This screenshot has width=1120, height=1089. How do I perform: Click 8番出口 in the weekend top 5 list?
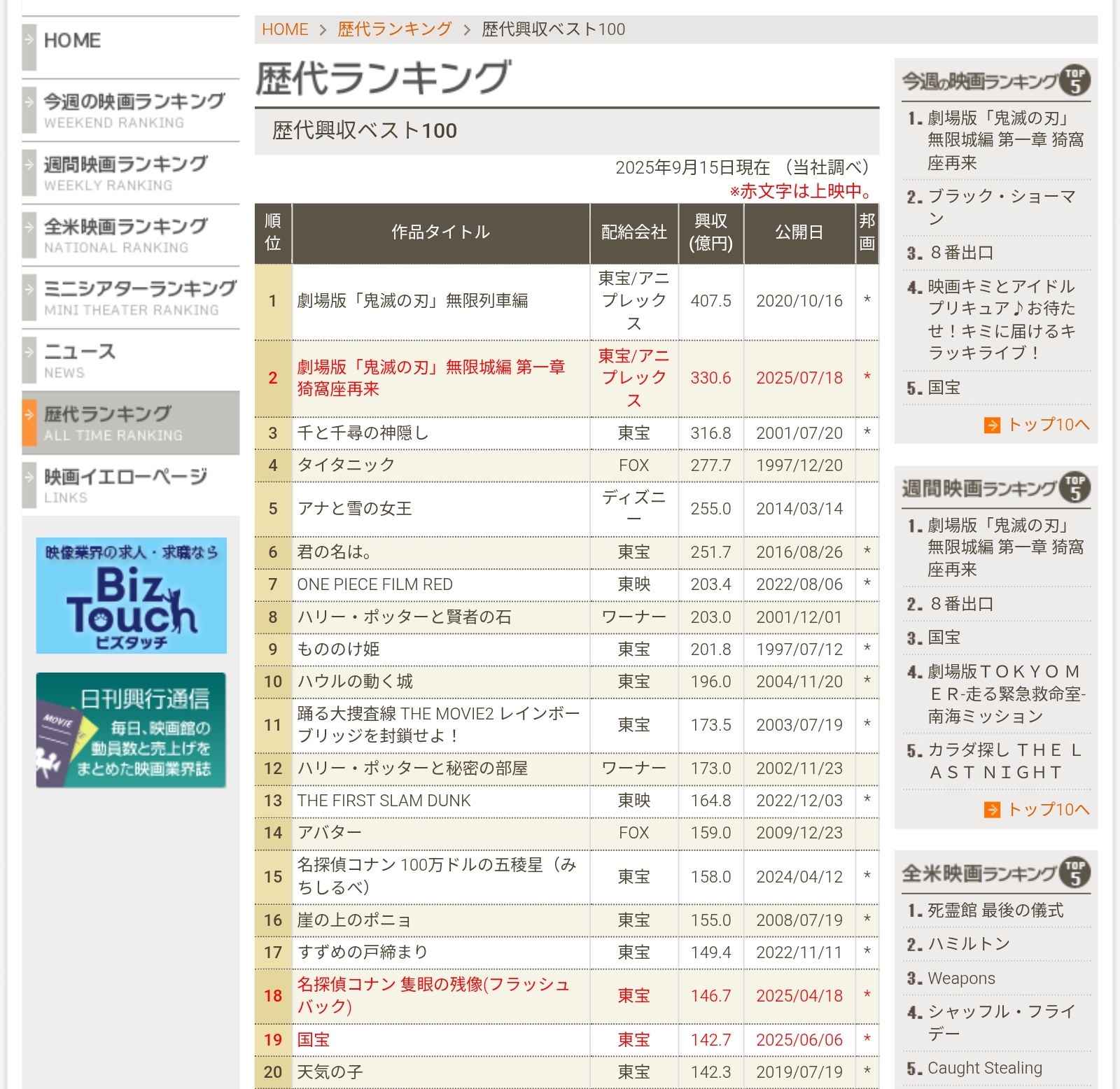(961, 253)
